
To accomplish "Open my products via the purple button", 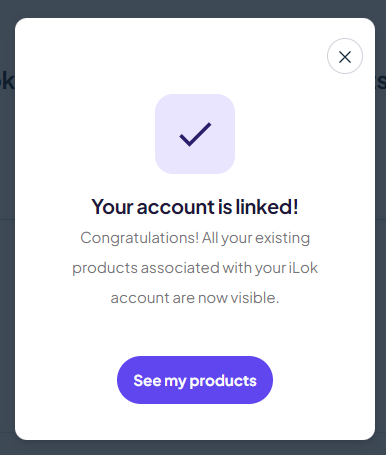I will tap(195, 380).
